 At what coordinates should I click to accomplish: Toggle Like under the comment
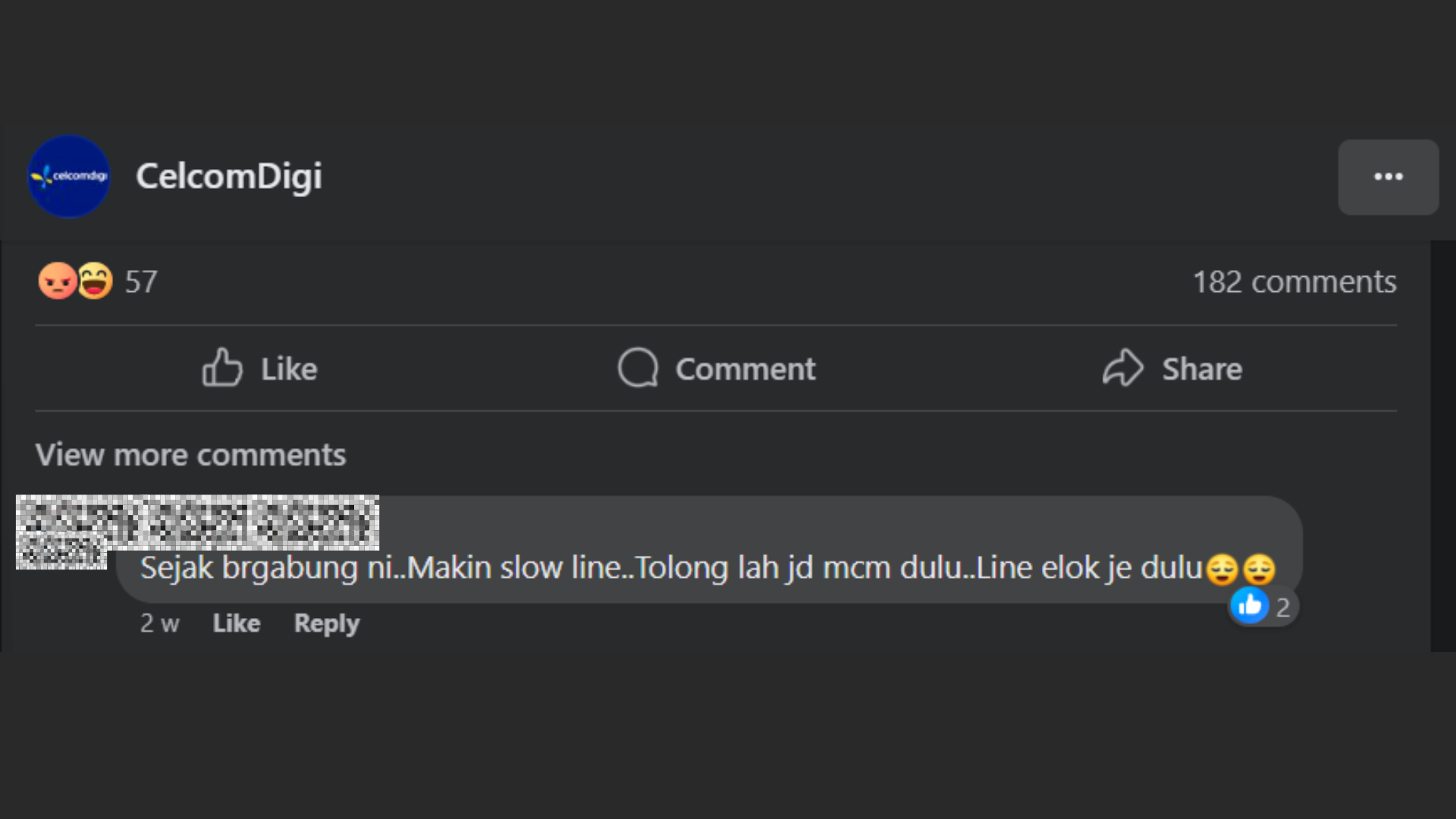tap(236, 623)
